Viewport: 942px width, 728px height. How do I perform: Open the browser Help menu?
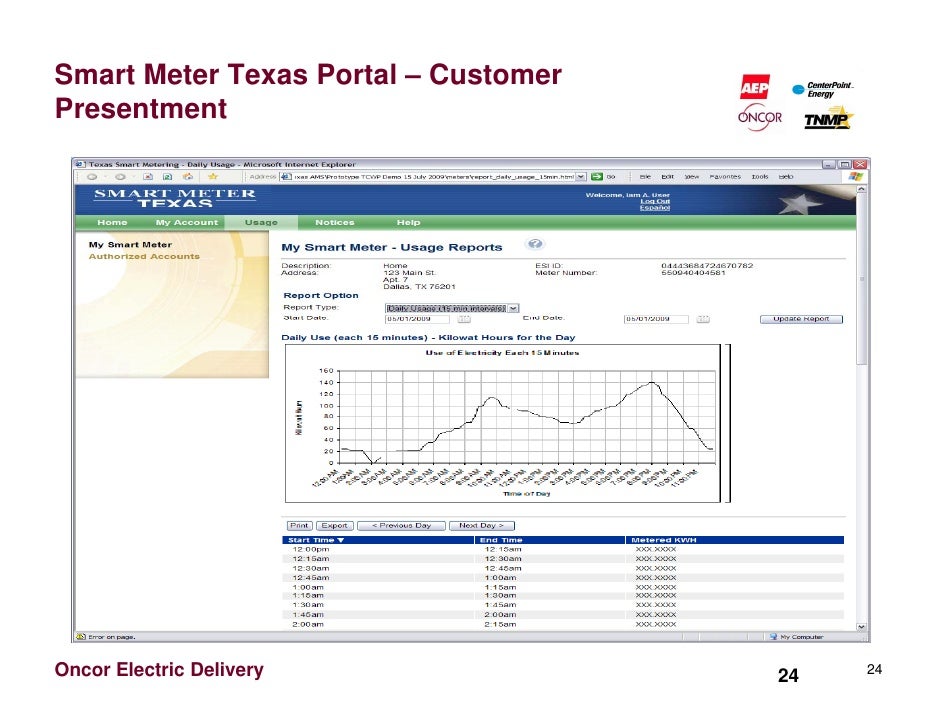786,177
